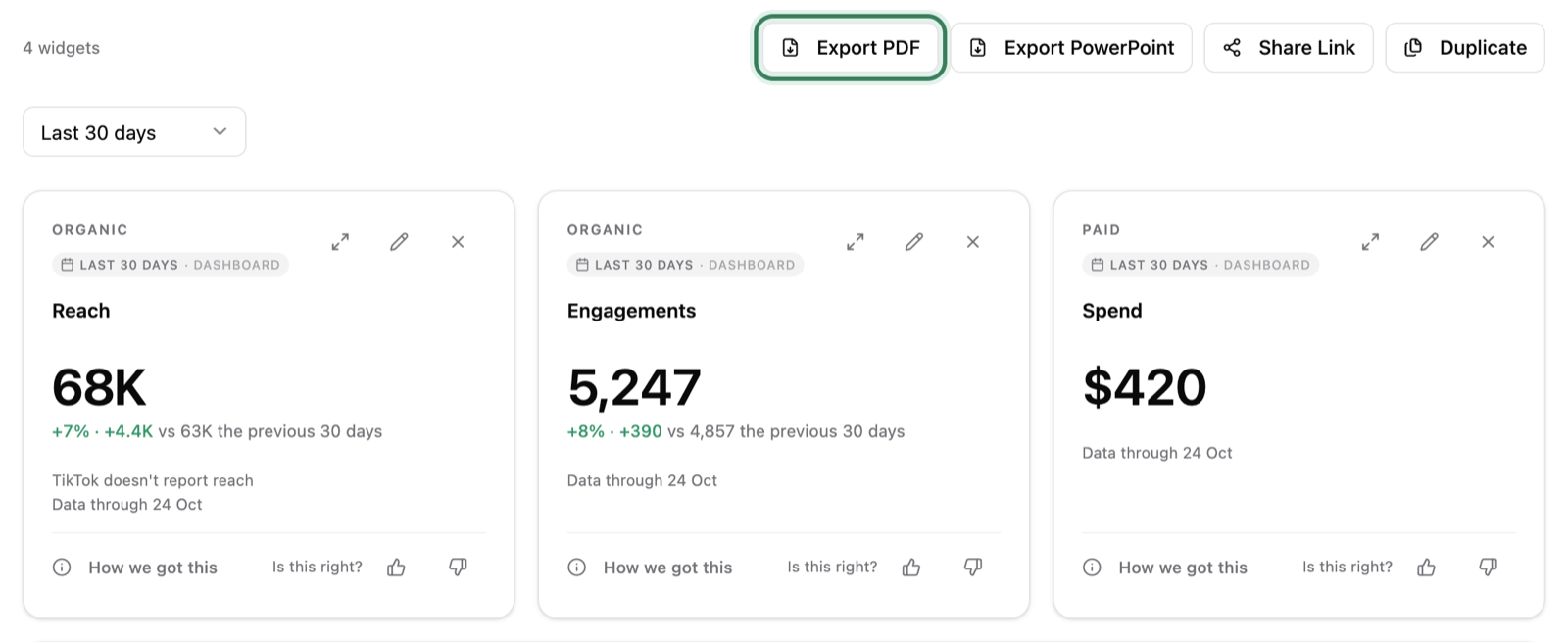Click the $420 spend value
This screenshot has height=642, width=1568.
1145,387
